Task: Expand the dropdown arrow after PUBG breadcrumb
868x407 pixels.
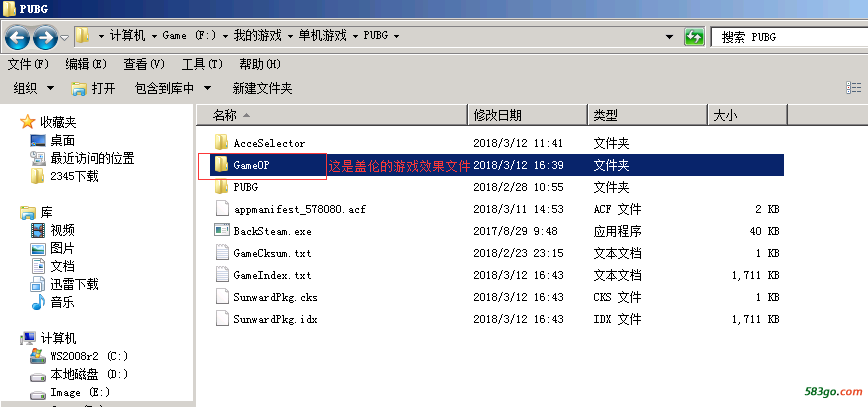Action: pyautogui.click(x=396, y=37)
